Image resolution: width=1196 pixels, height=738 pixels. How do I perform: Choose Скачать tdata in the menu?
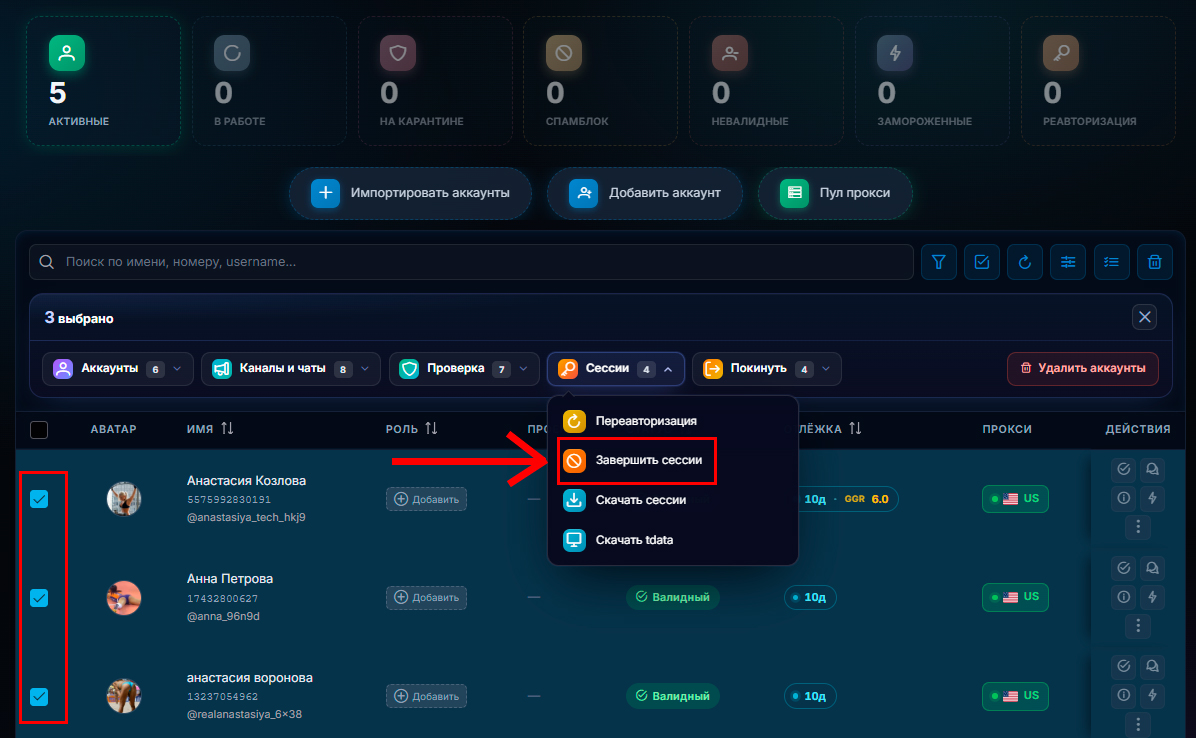point(673,540)
